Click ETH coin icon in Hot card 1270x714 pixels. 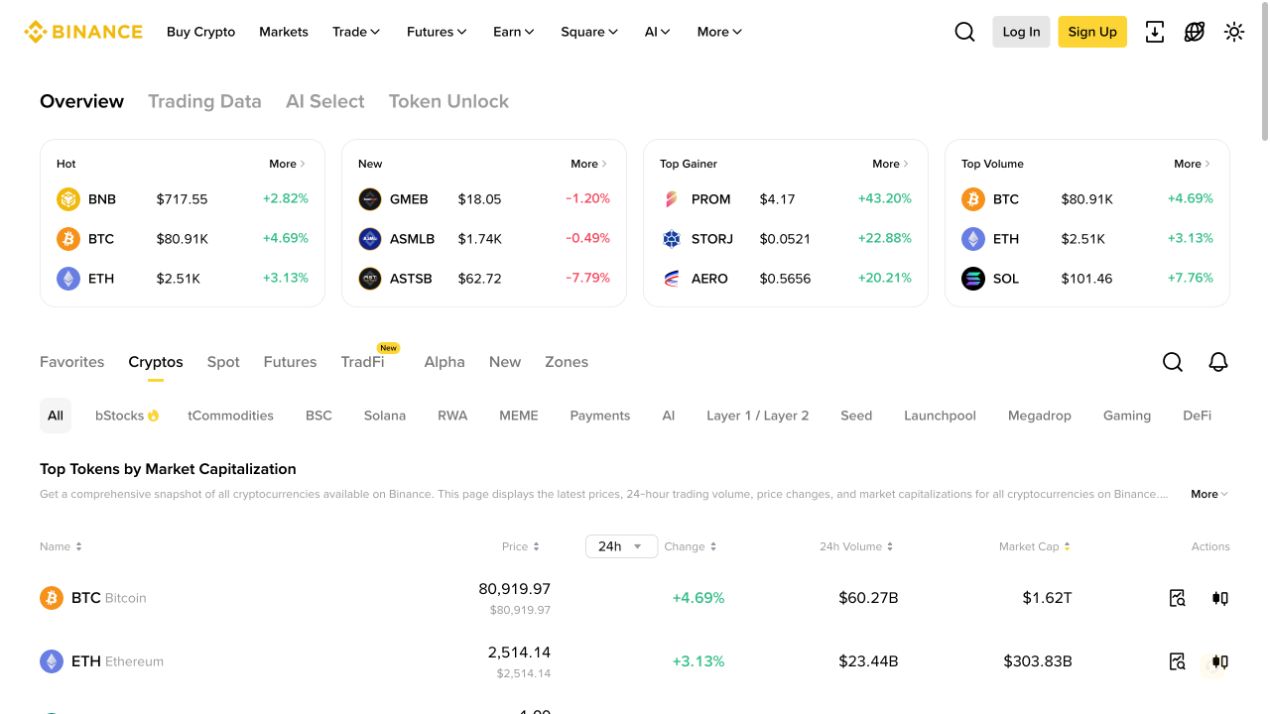pyautogui.click(x=68, y=279)
